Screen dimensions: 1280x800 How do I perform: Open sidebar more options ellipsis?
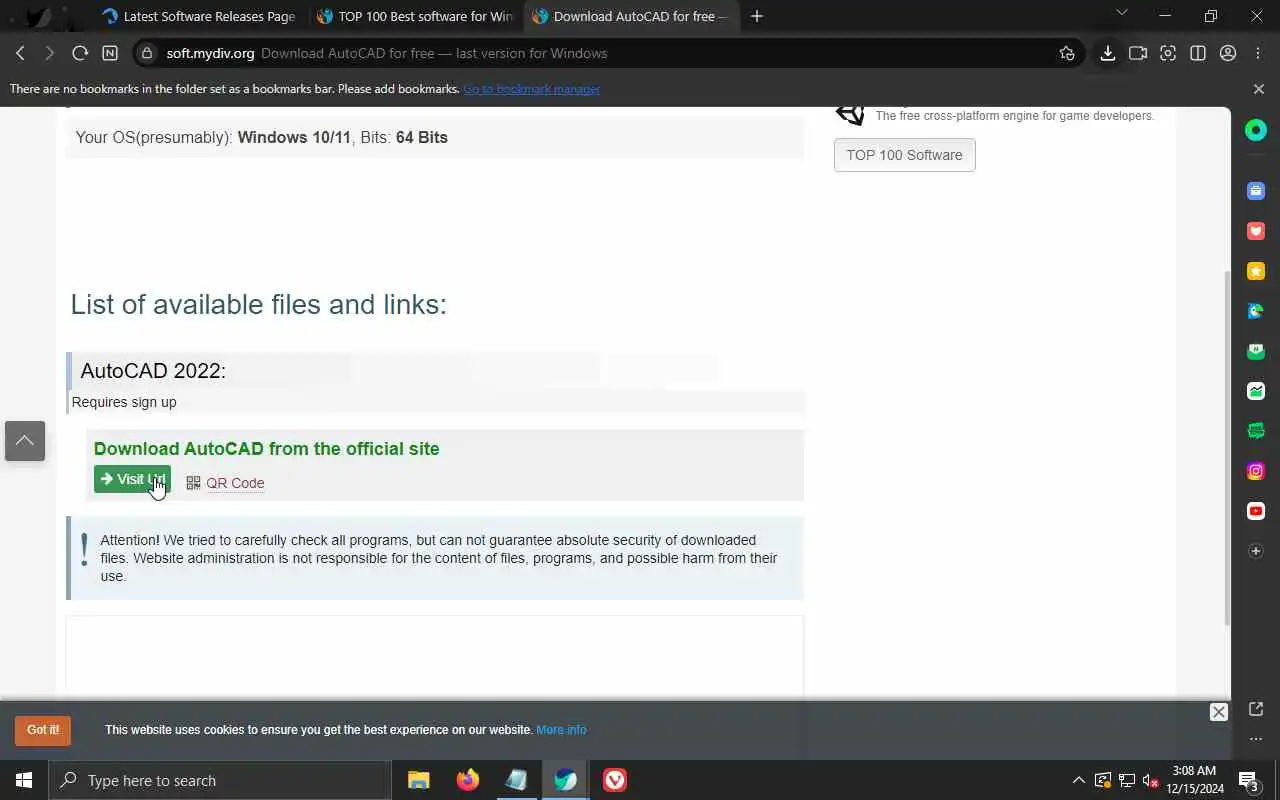coord(1256,740)
